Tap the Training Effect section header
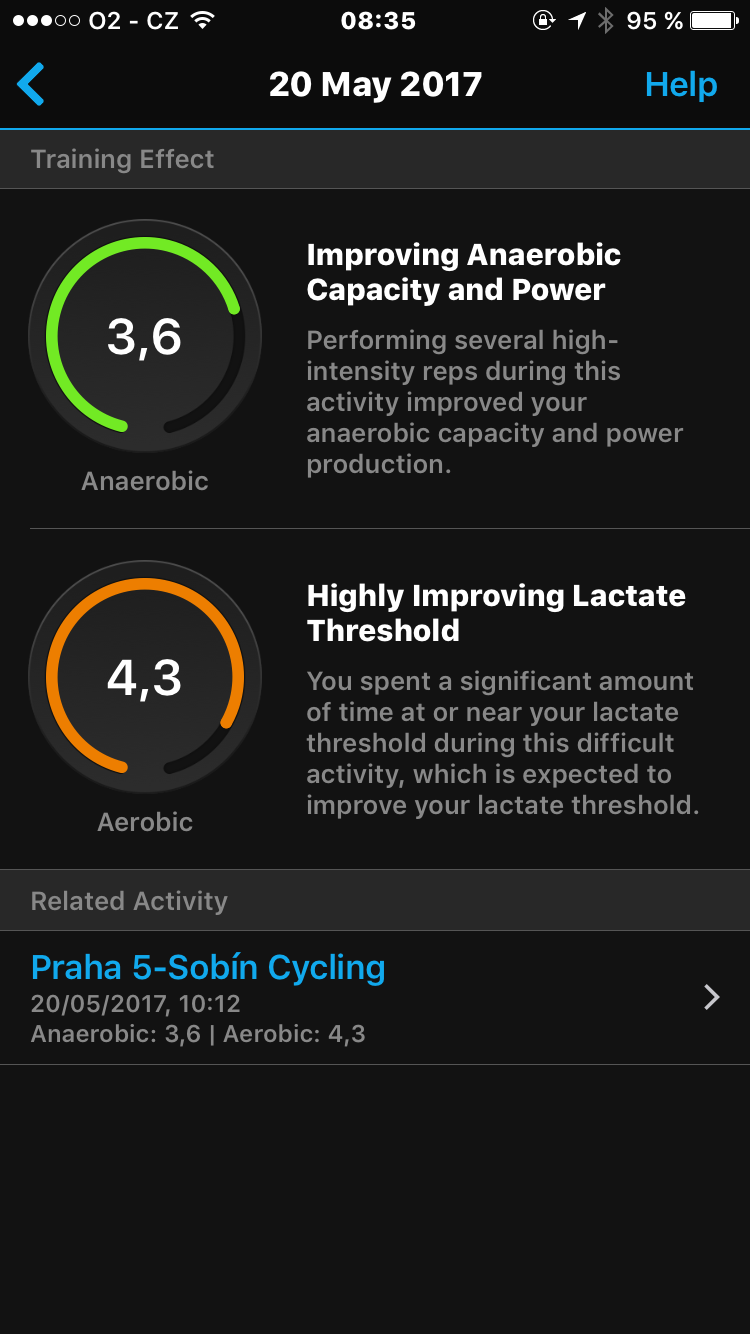The height and width of the screenshot is (1334, 750). [x=123, y=160]
